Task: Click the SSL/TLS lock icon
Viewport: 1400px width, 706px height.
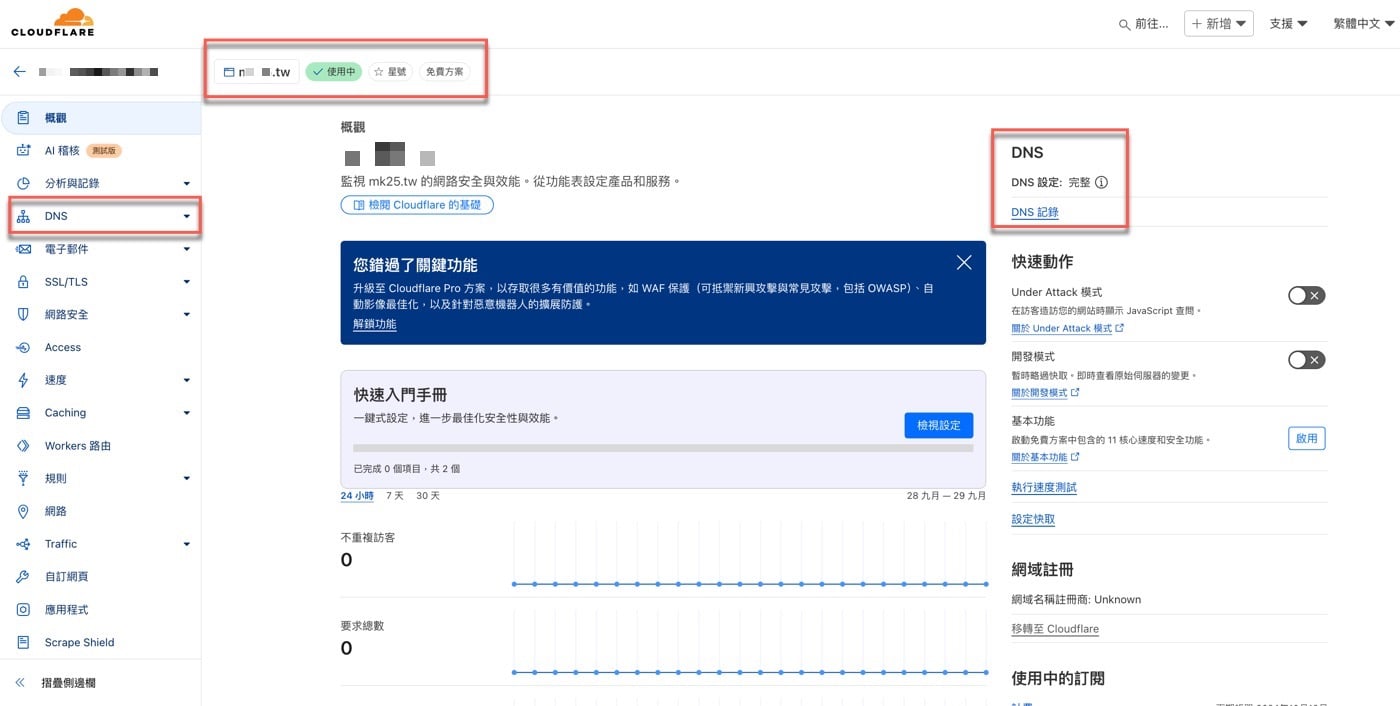Action: pos(24,282)
